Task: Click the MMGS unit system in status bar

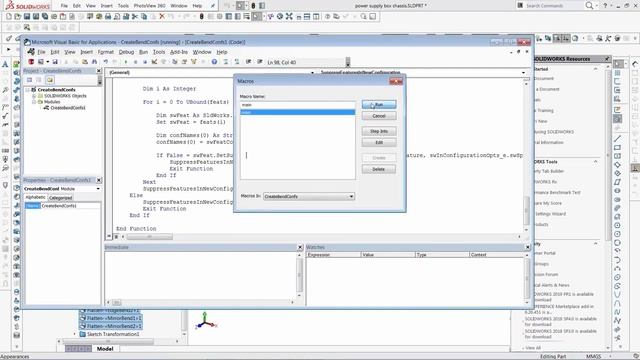Action: click(x=593, y=357)
